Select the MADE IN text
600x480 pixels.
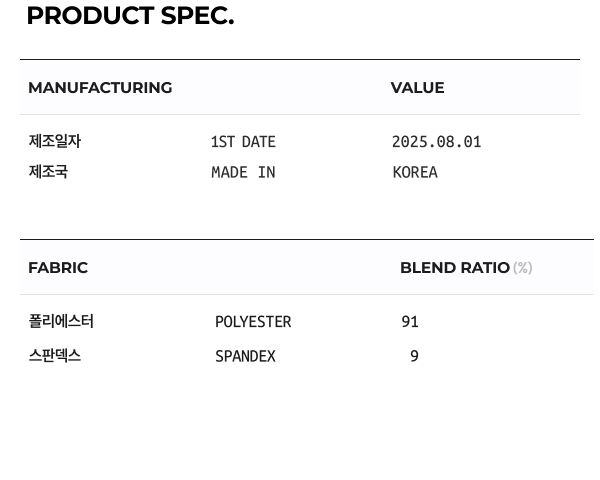click(x=243, y=172)
